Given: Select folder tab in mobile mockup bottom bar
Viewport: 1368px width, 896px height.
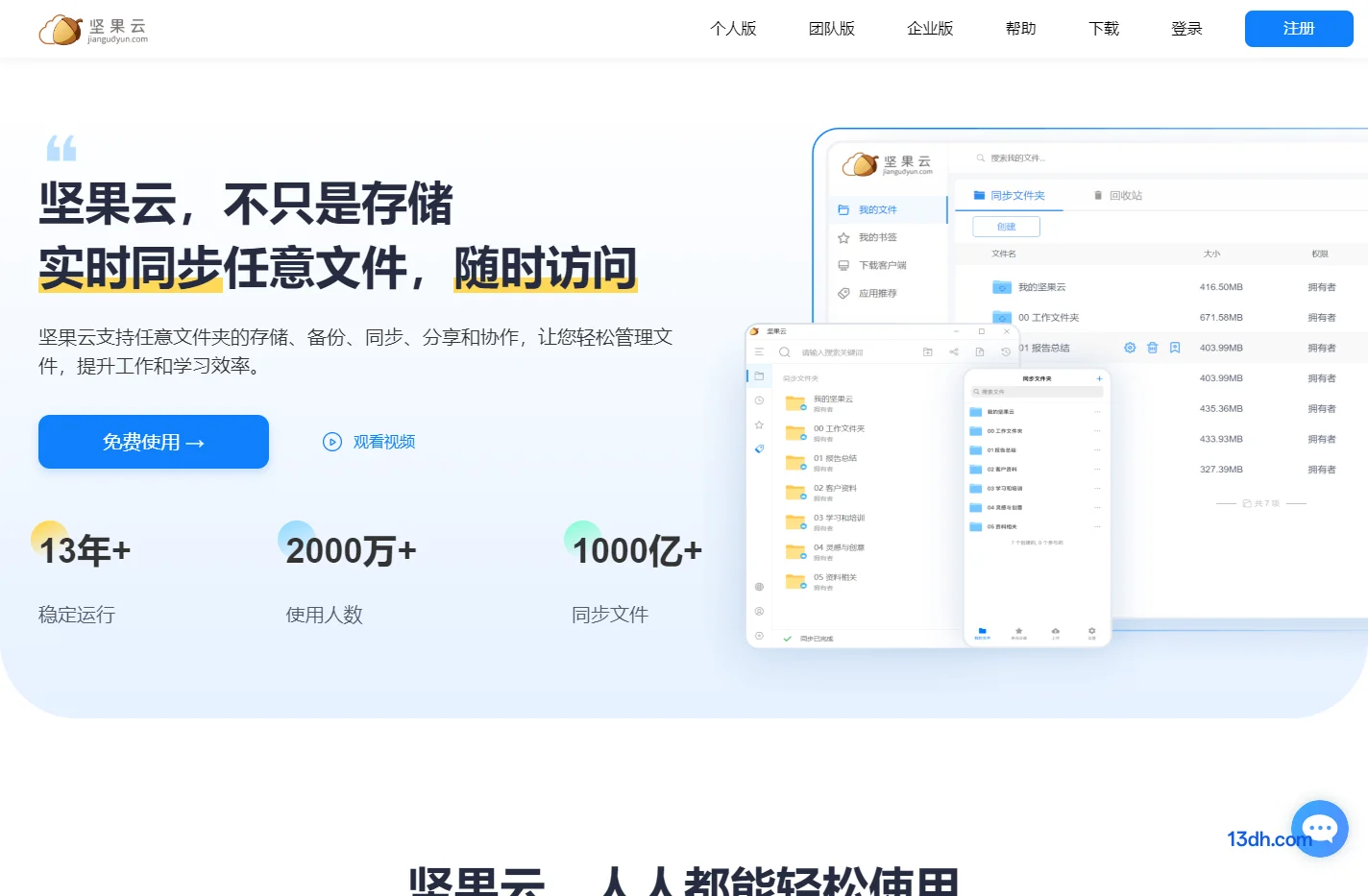Looking at the screenshot, I should point(982,633).
